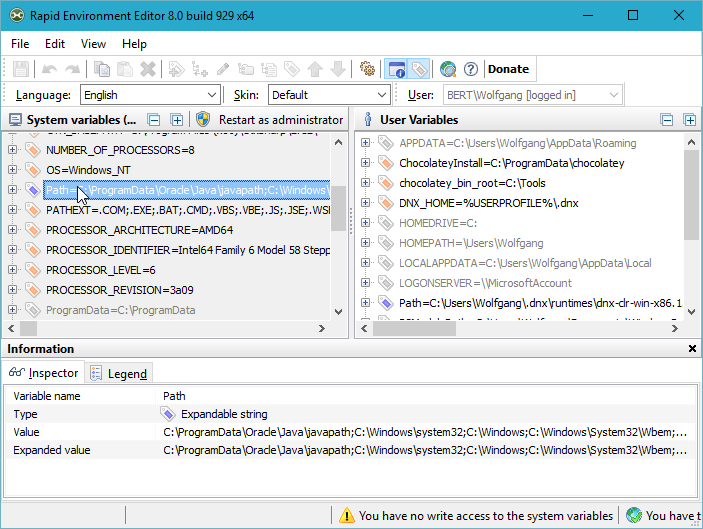Open the View menu

93,44
